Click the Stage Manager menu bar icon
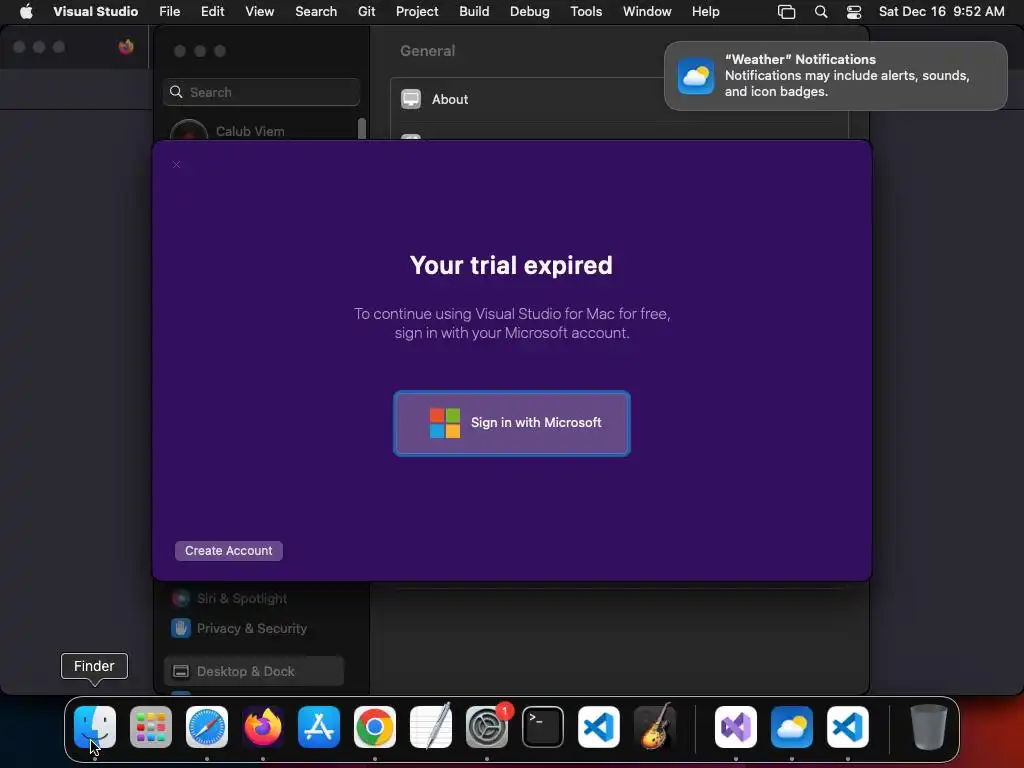The image size is (1024, 768). pyautogui.click(x=786, y=11)
